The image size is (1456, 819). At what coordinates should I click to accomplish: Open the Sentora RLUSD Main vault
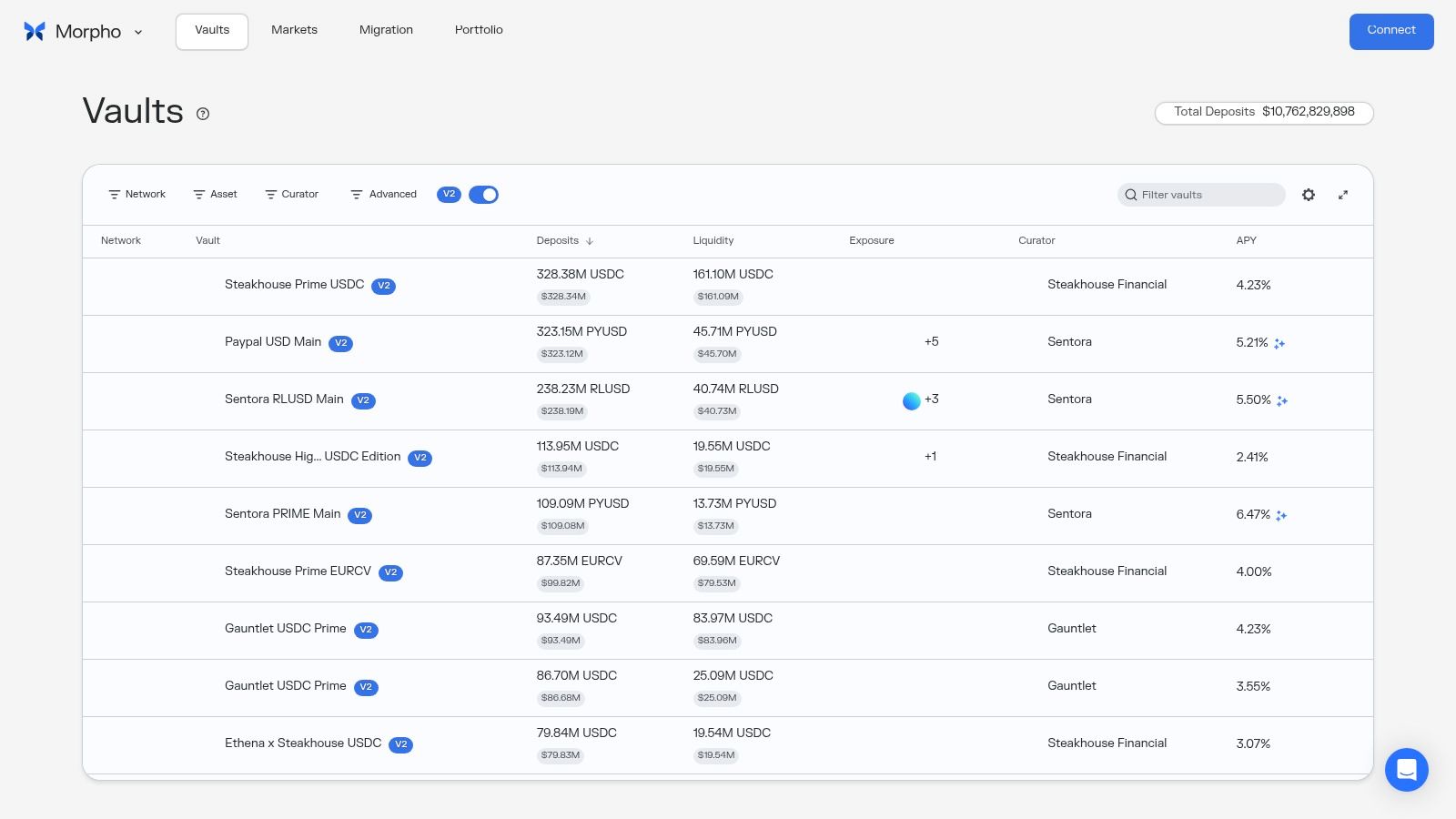(284, 399)
